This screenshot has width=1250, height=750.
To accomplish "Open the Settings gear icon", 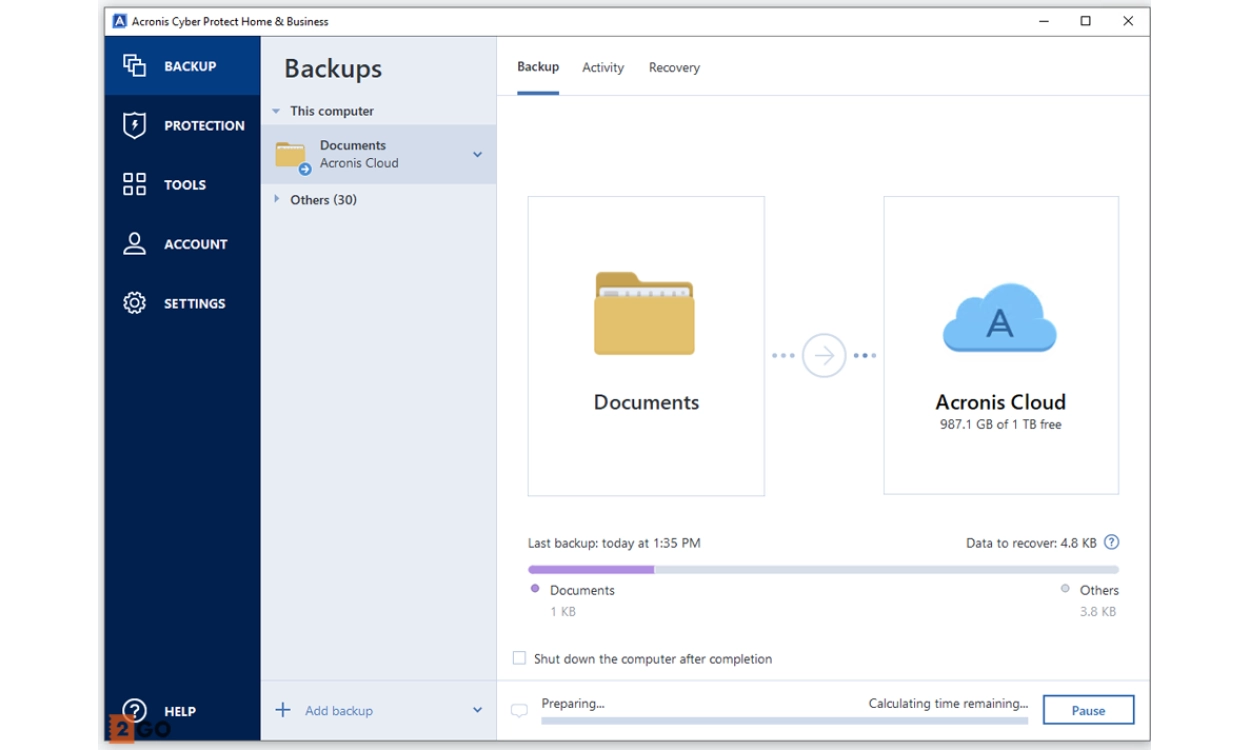I will coord(134,303).
